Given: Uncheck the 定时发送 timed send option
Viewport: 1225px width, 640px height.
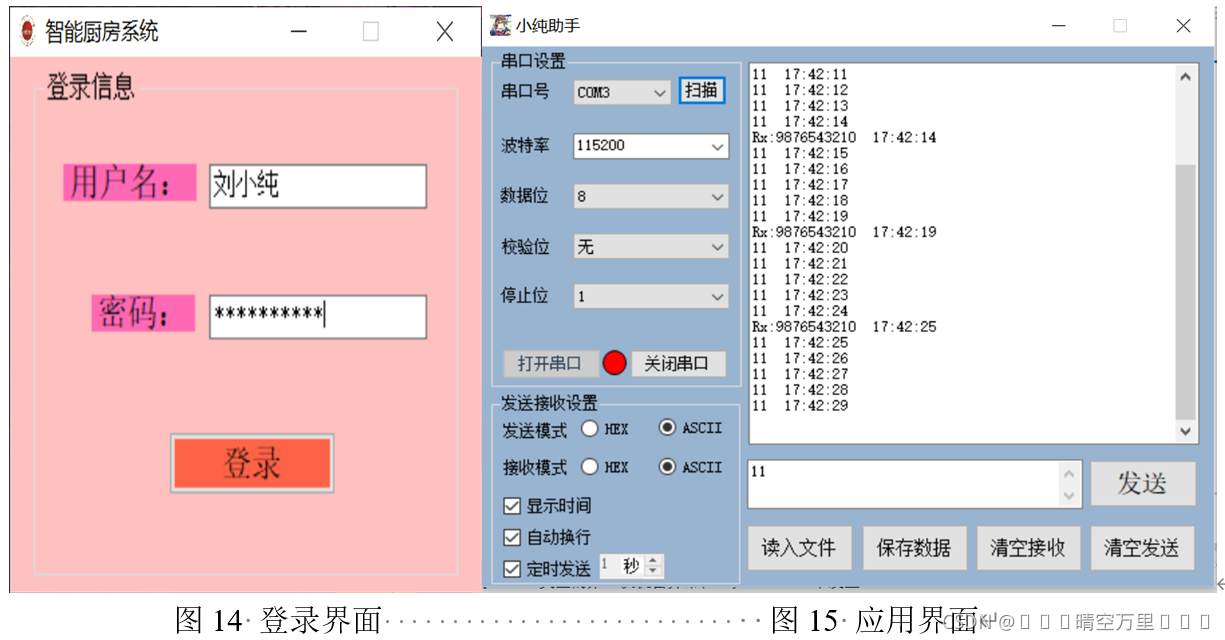Looking at the screenshot, I should pos(512,566).
